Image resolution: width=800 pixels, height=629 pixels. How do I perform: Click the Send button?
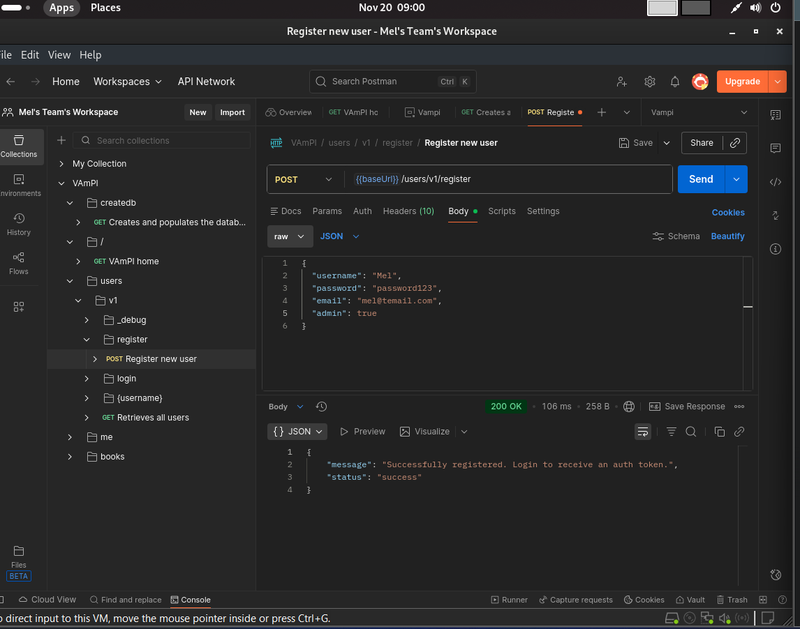click(701, 179)
